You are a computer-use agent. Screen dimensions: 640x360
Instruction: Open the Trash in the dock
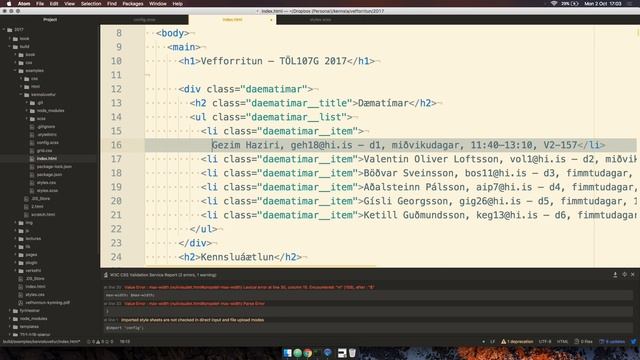[x=352, y=353]
